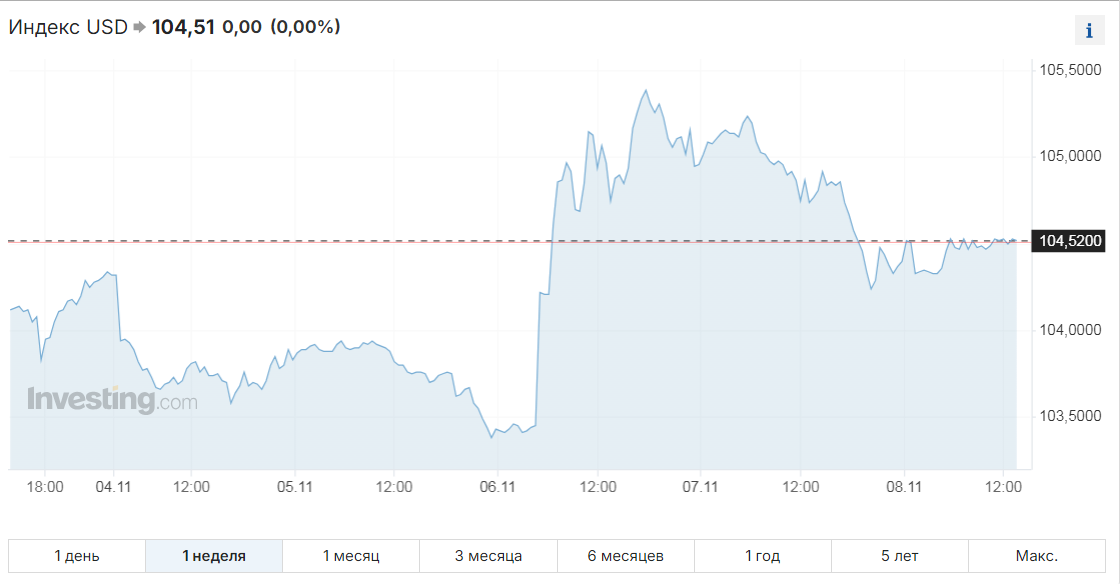Click the 104,51 quote value in header
The height and width of the screenshot is (587, 1120).
tap(184, 27)
